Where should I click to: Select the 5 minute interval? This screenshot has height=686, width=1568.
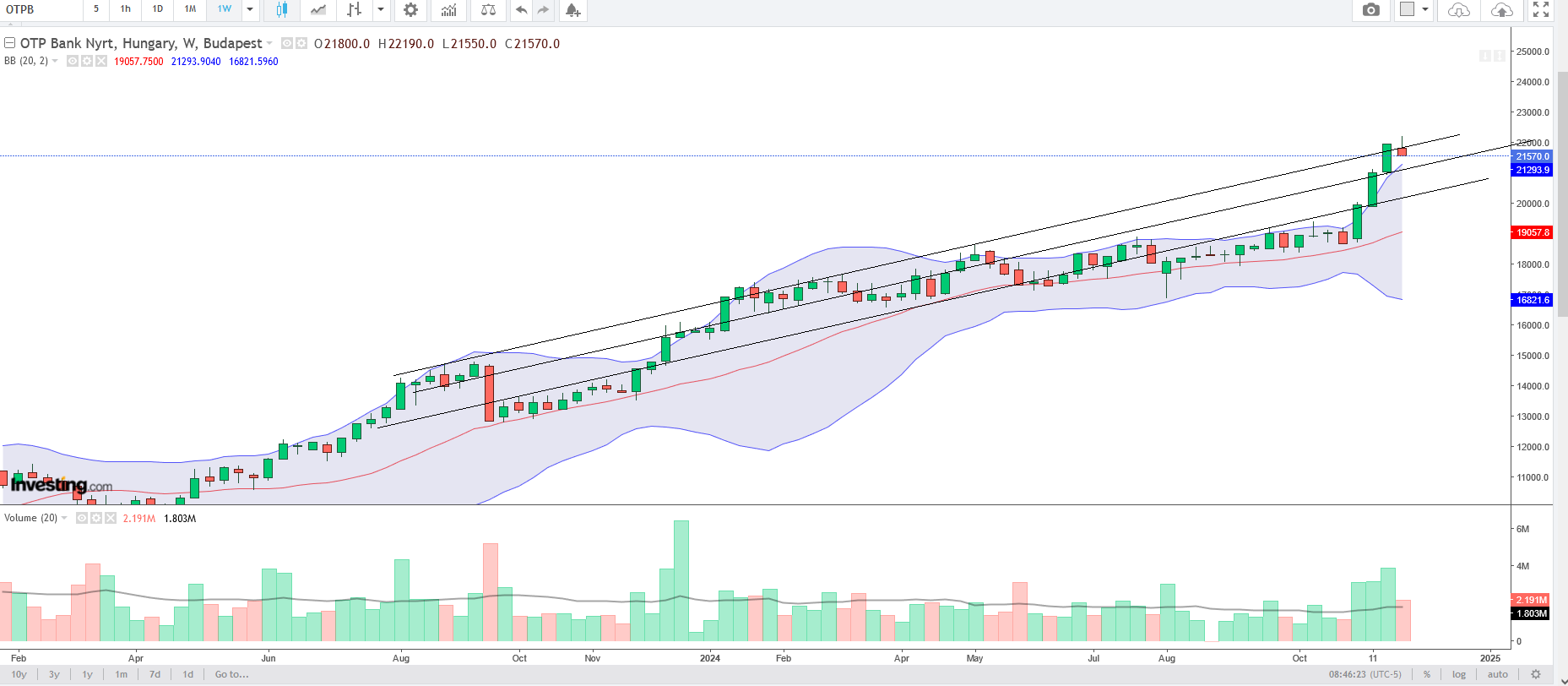pyautogui.click(x=96, y=9)
